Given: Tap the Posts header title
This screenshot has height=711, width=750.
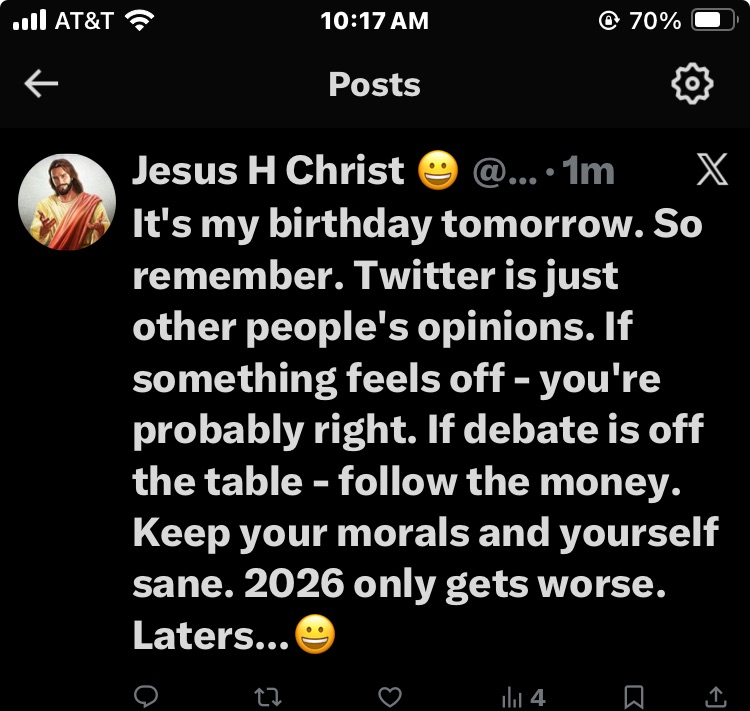Looking at the screenshot, I should (374, 85).
